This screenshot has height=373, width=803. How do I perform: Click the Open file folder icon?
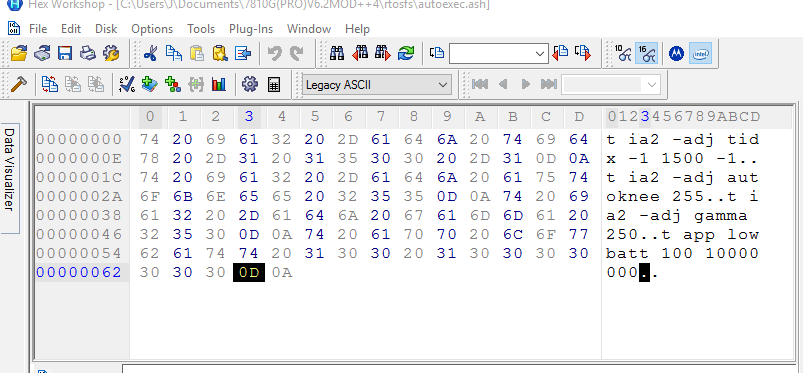(x=19, y=53)
